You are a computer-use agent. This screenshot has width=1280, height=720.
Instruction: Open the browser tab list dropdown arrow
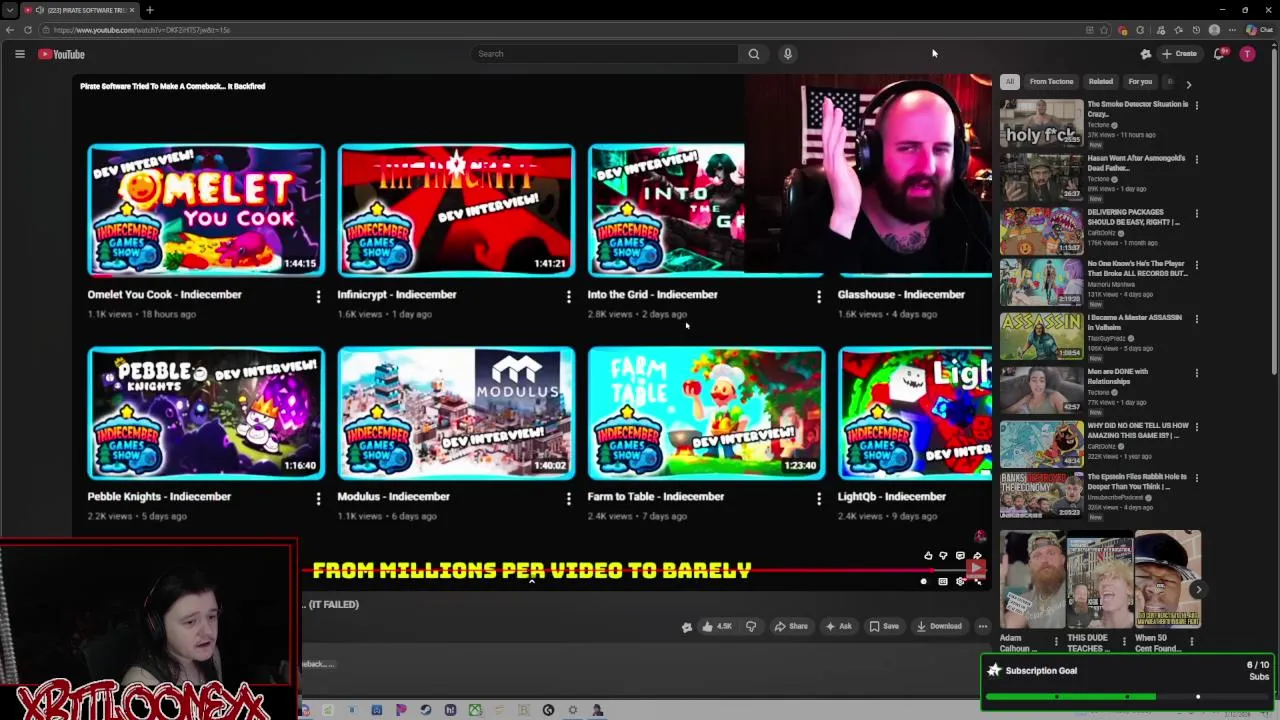pyautogui.click(x=9, y=10)
